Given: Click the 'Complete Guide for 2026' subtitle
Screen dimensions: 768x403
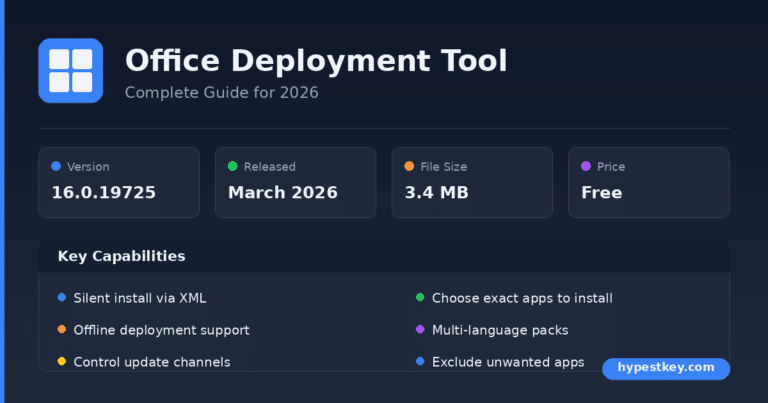Looking at the screenshot, I should tap(221, 93).
